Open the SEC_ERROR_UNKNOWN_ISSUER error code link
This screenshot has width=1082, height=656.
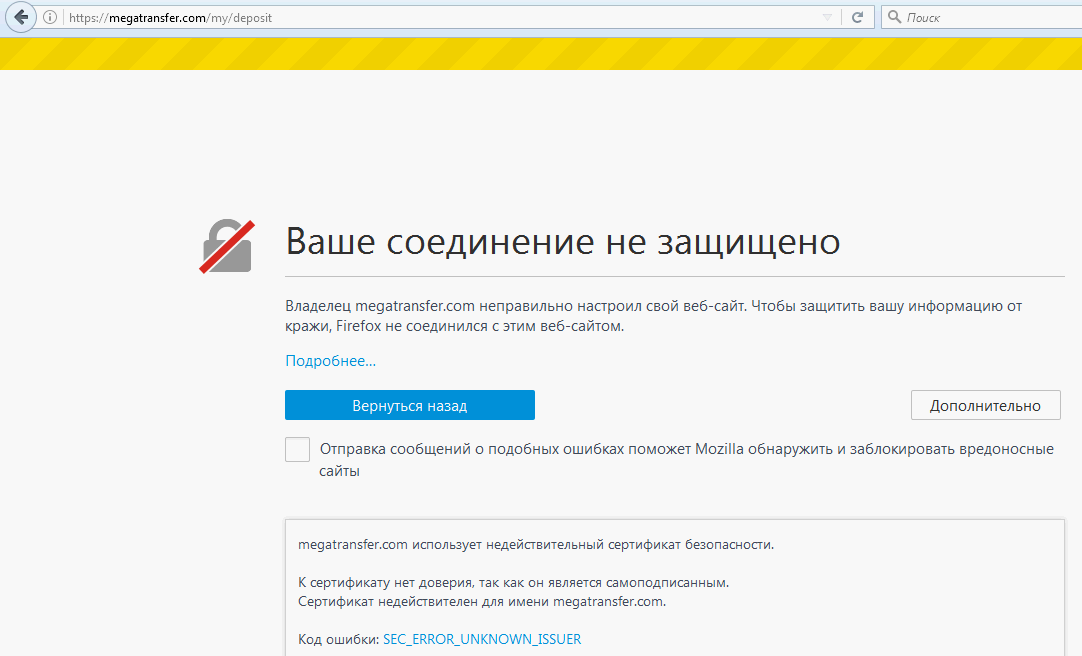tap(482, 639)
